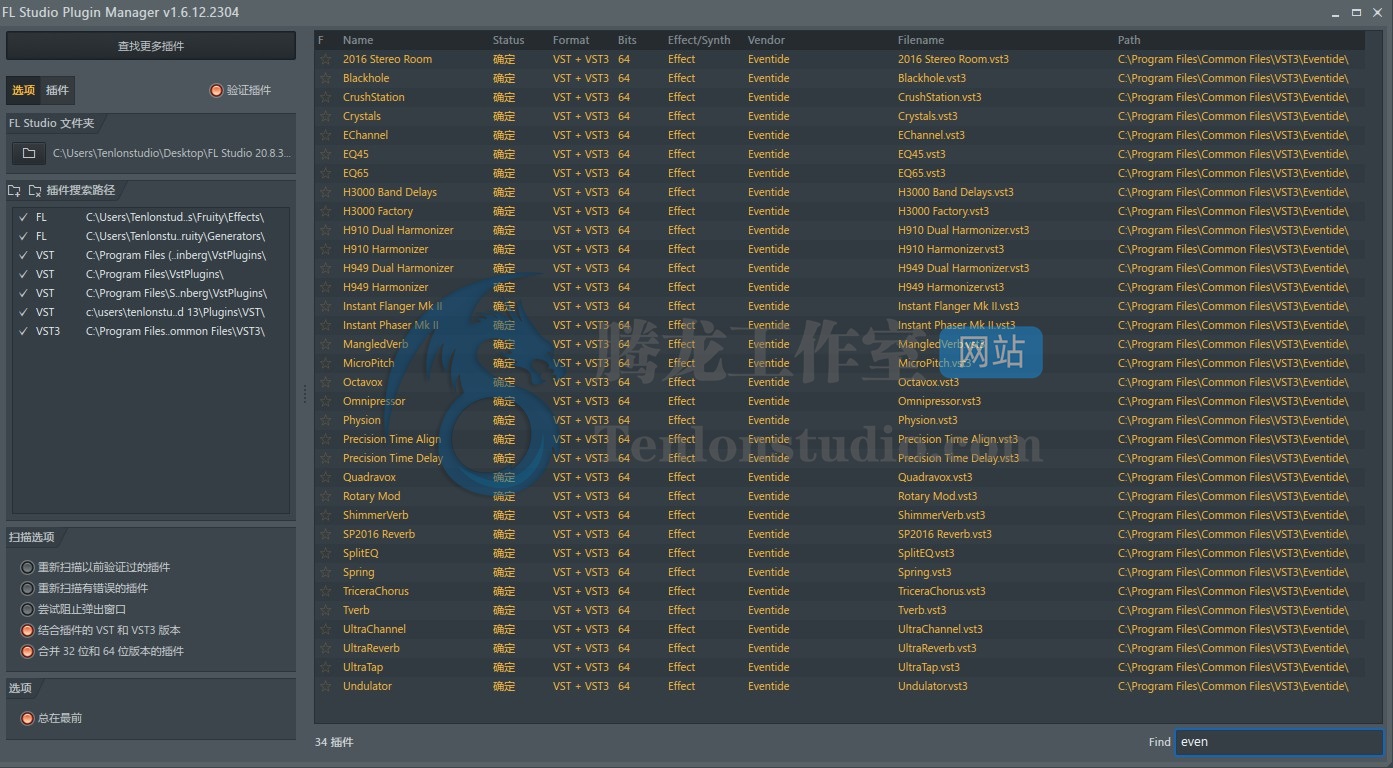
Task: Enable 重新扫描有错误的插件 option
Action: (28, 588)
